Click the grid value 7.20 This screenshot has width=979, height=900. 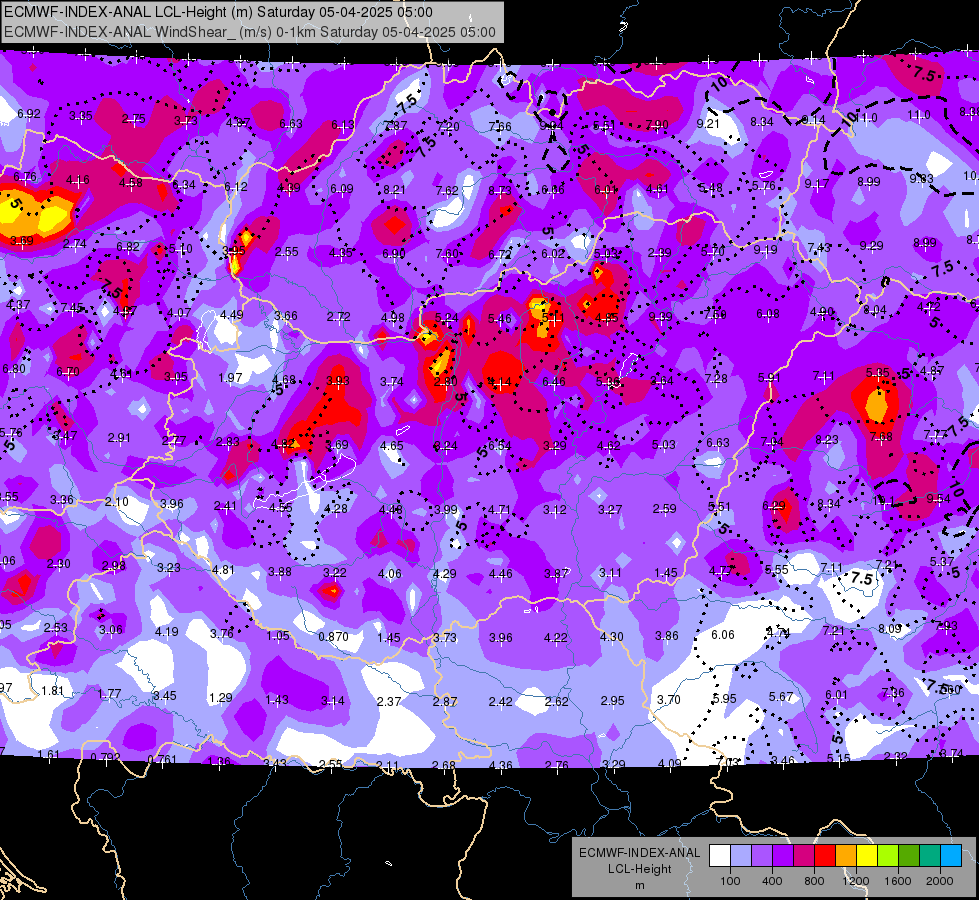(448, 127)
